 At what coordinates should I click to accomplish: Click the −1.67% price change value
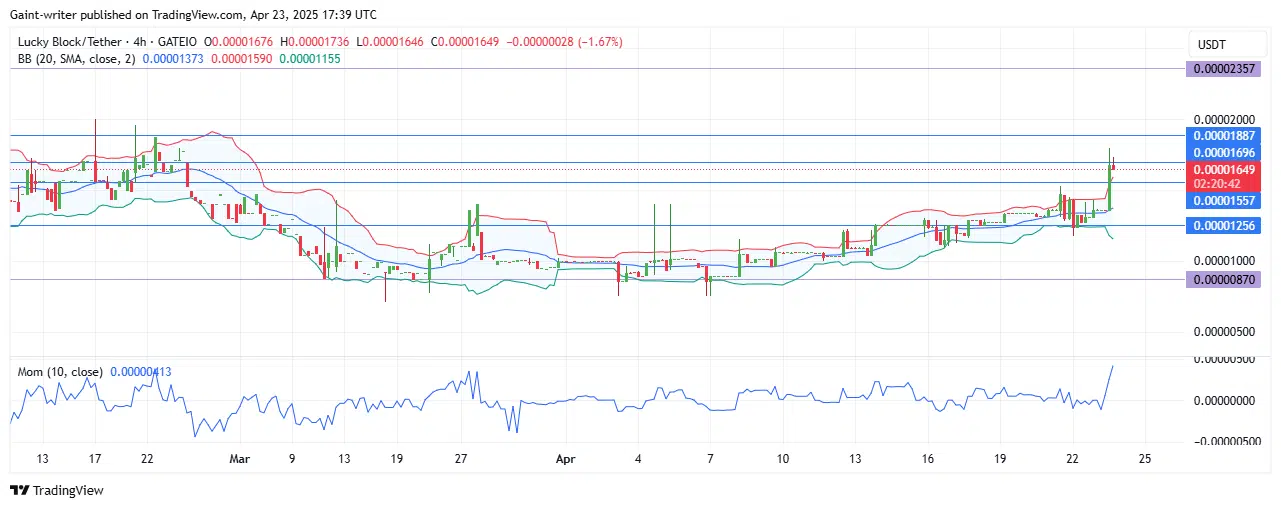(x=602, y=42)
